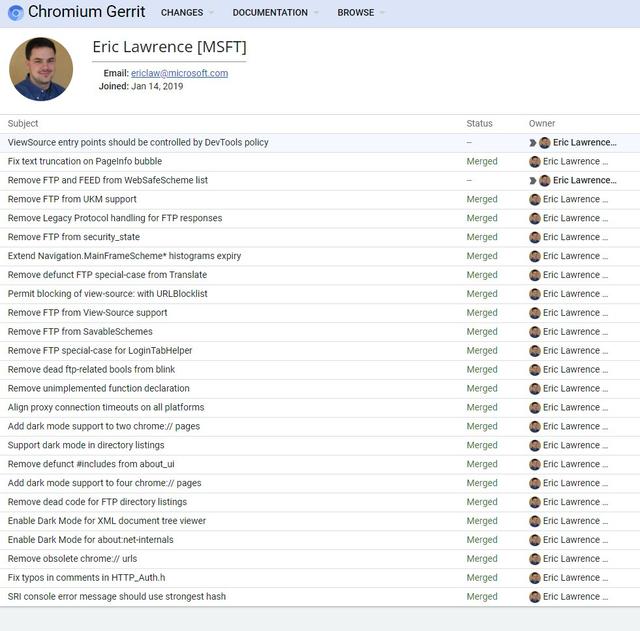Click owner avatar on Align proxy connection timeouts row
The width and height of the screenshot is (640, 631).
[x=535, y=408]
